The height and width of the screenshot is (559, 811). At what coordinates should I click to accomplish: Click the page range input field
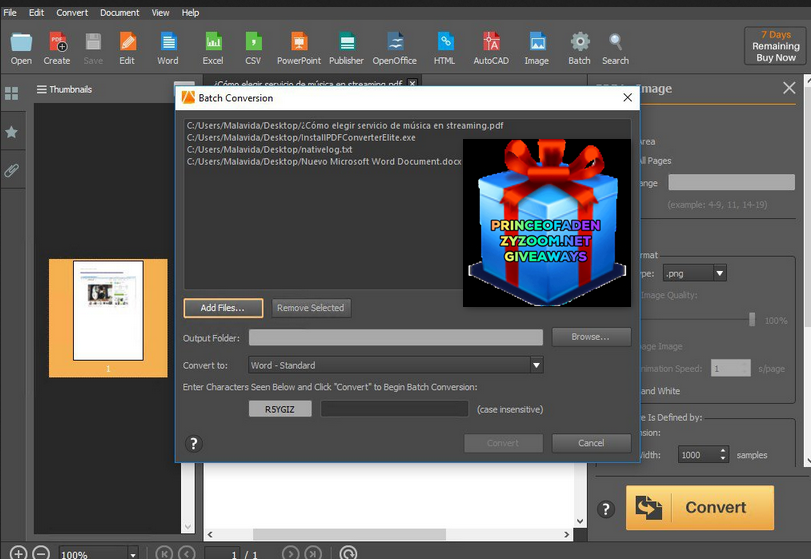(731, 182)
